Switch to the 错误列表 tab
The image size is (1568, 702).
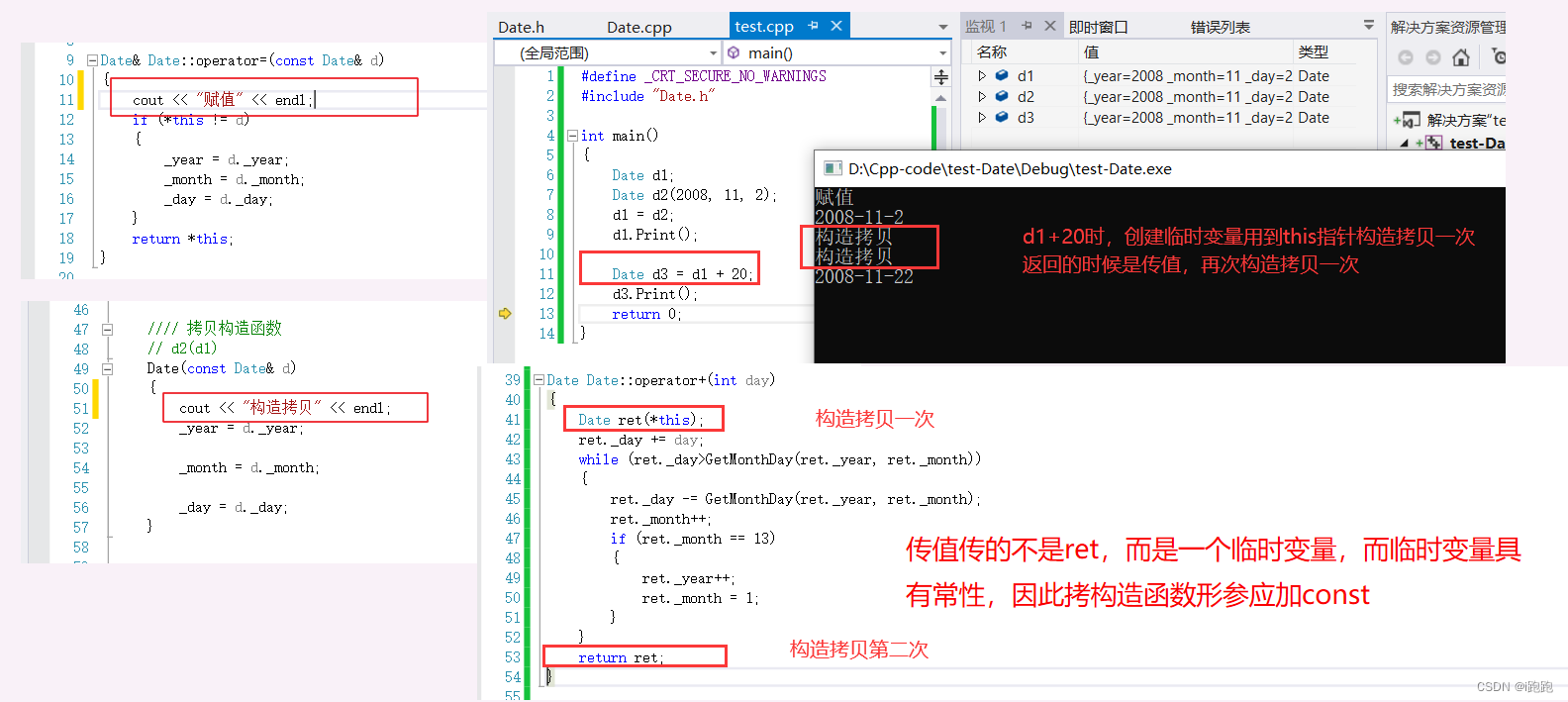pyautogui.click(x=1220, y=27)
